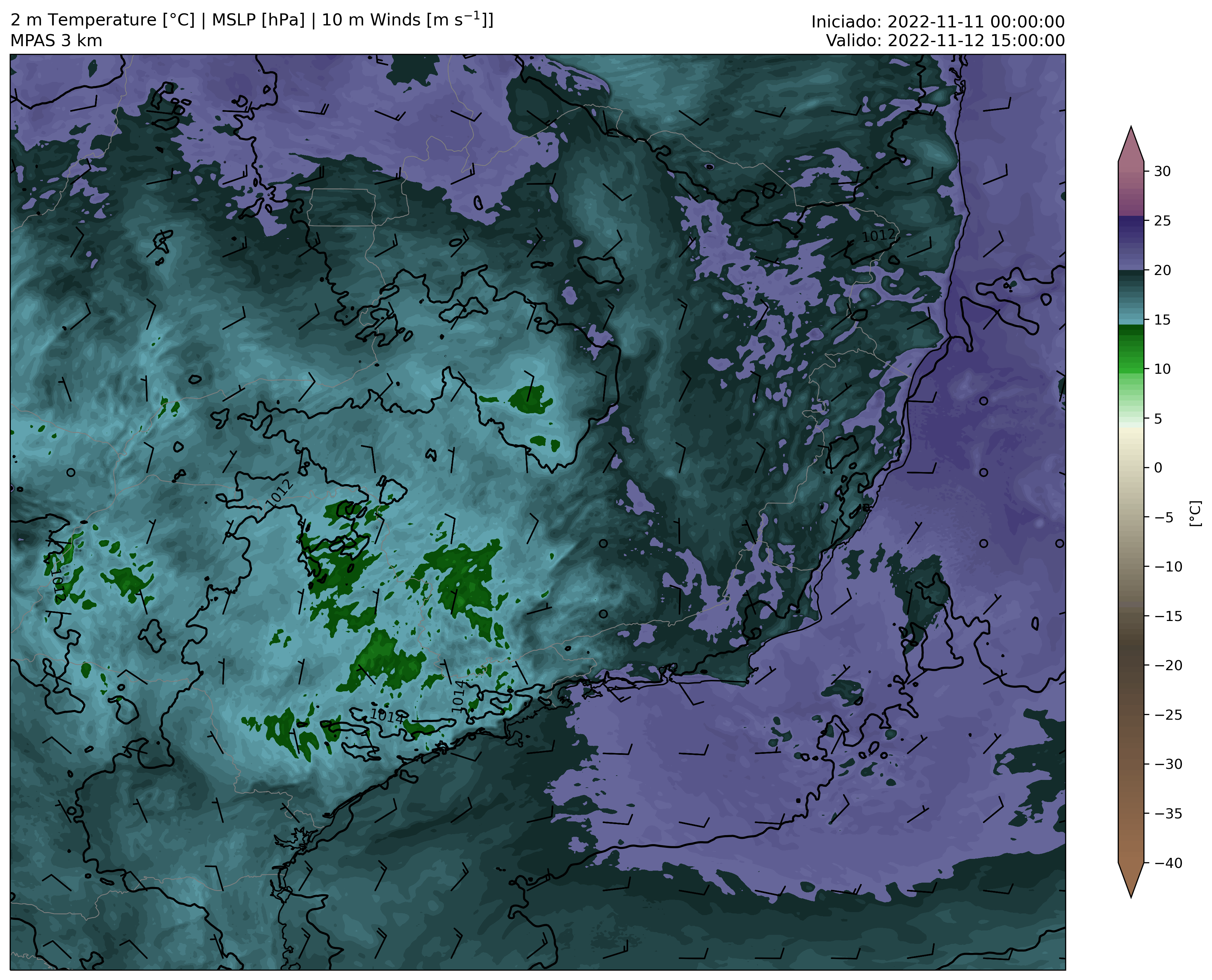The height and width of the screenshot is (980, 1212).
Task: Click the diagonal "1012" isobar label in map center-left
Action: tap(279, 494)
